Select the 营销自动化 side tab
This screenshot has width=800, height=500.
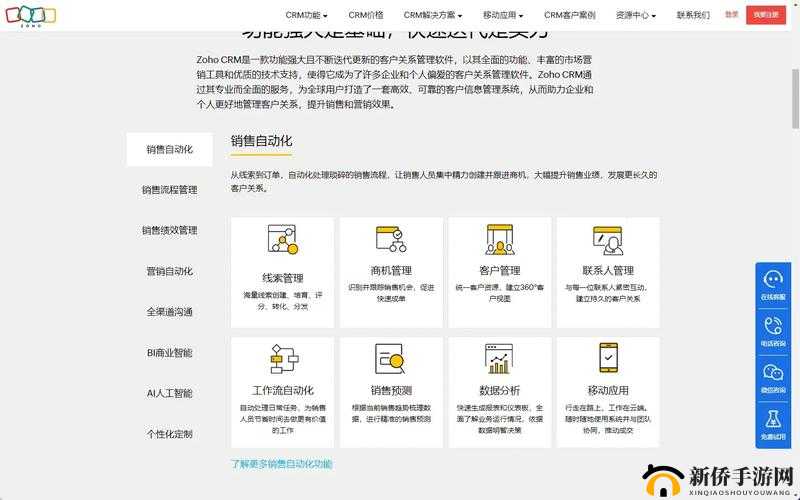169,271
